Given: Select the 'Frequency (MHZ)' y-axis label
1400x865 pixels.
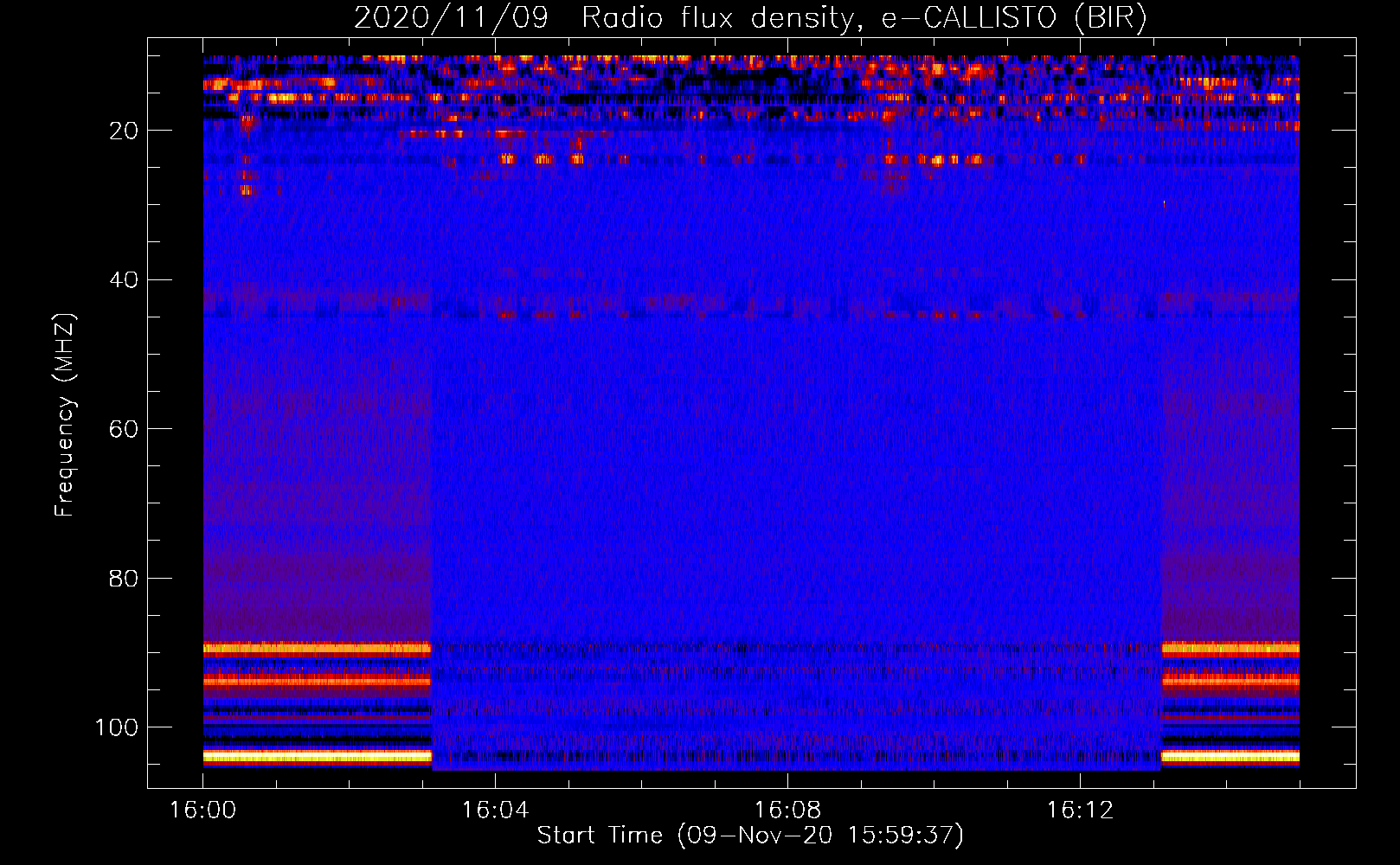Looking at the screenshot, I should tap(65, 414).
